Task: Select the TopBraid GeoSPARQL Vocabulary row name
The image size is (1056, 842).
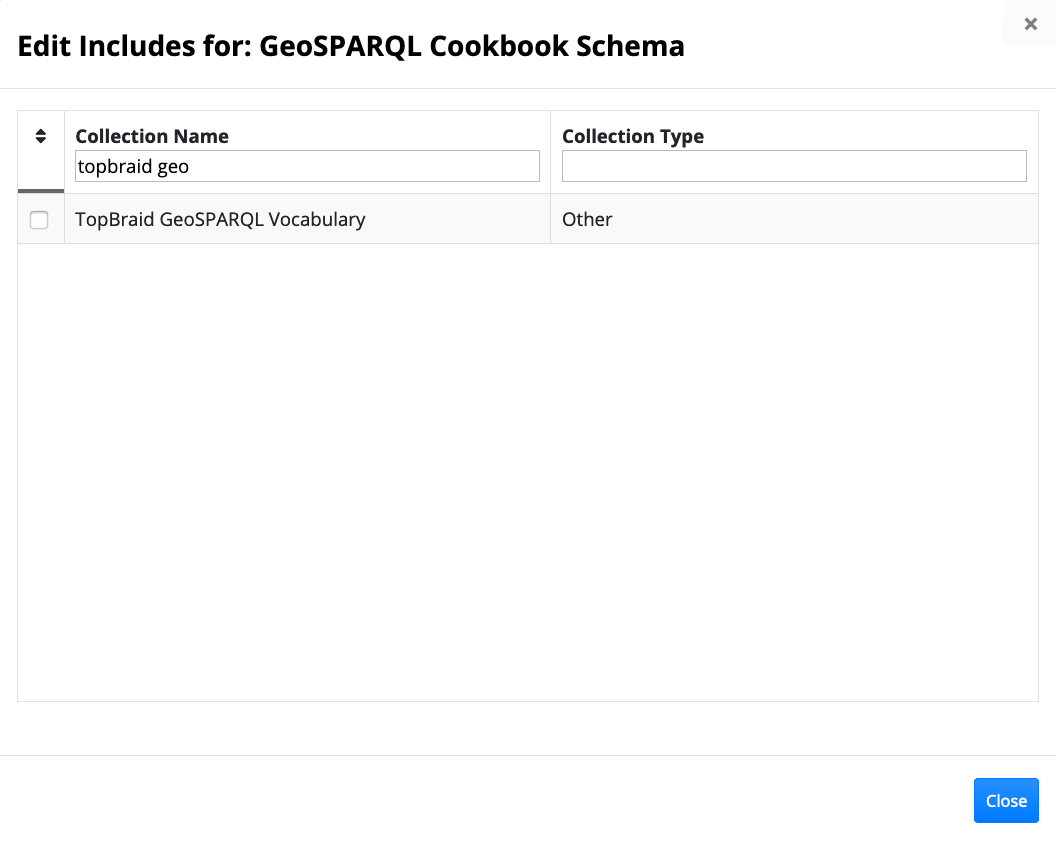Action: point(220,219)
